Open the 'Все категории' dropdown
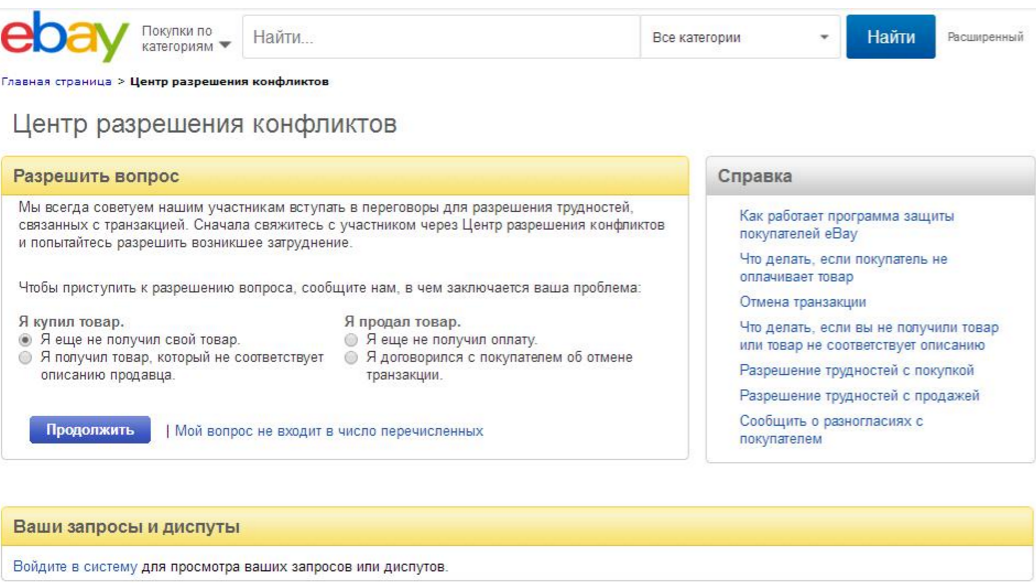The image size is (1036, 583). [x=740, y=37]
